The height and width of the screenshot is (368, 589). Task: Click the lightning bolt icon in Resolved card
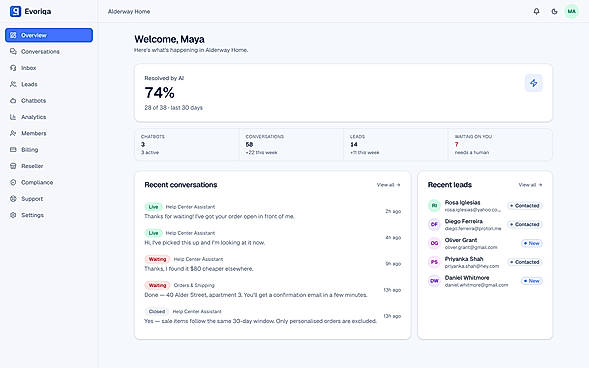533,83
